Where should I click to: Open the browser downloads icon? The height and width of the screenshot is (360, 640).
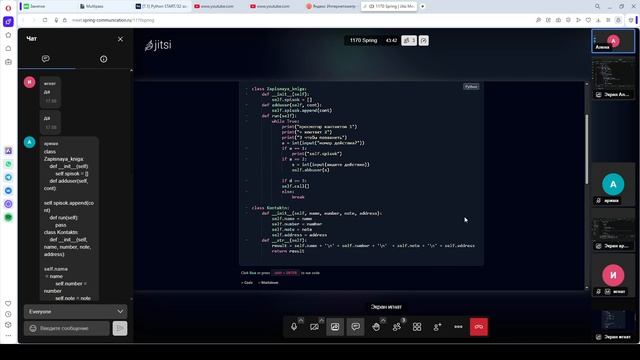(598, 20)
